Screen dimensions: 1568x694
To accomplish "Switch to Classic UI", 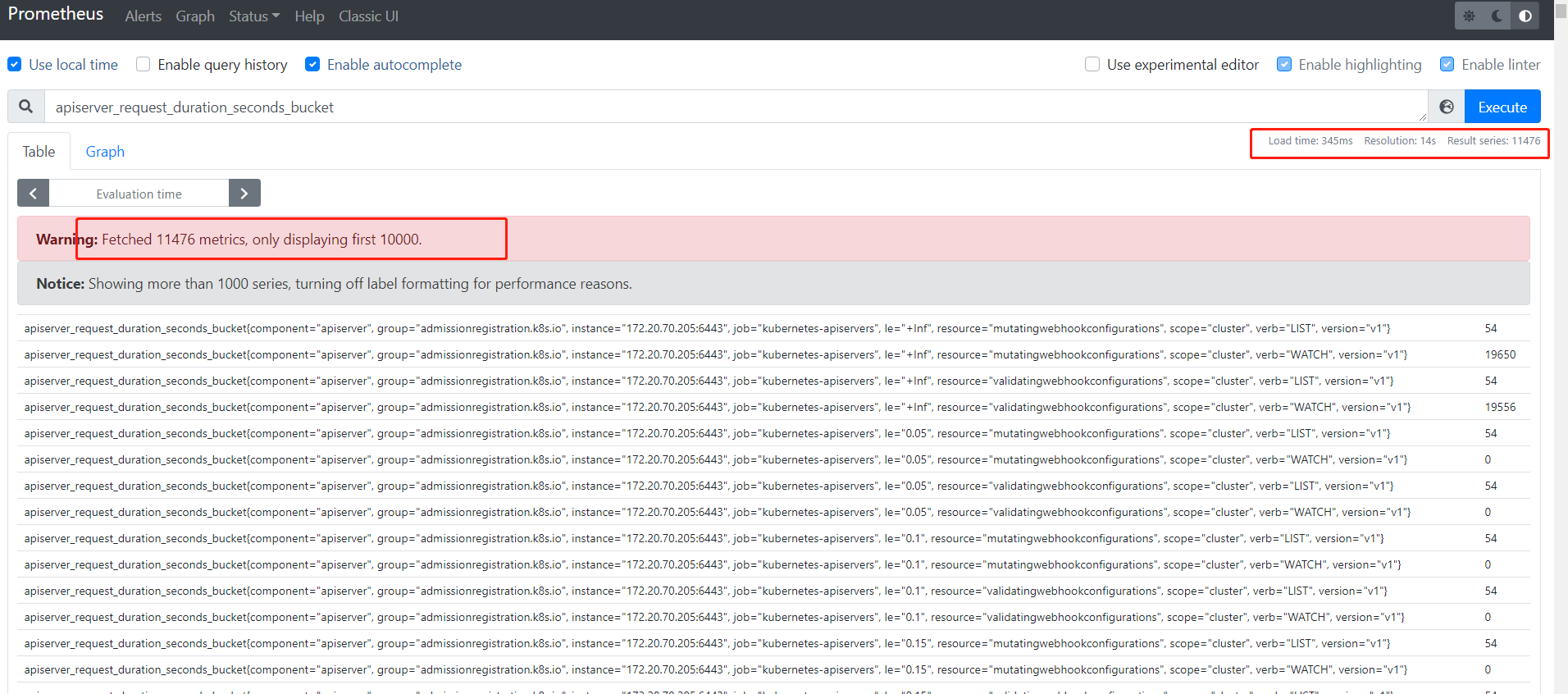I will pos(369,16).
